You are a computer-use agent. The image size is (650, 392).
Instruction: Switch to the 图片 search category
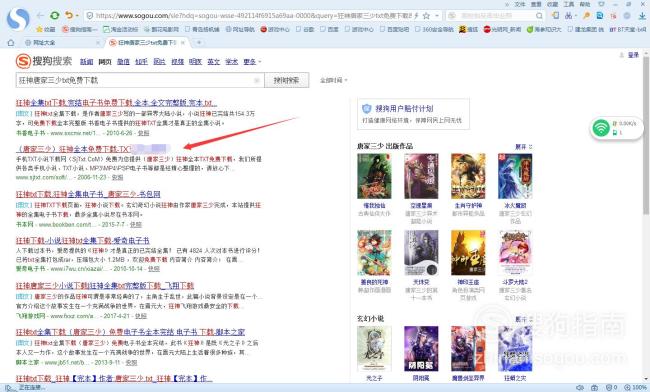tap(159, 62)
